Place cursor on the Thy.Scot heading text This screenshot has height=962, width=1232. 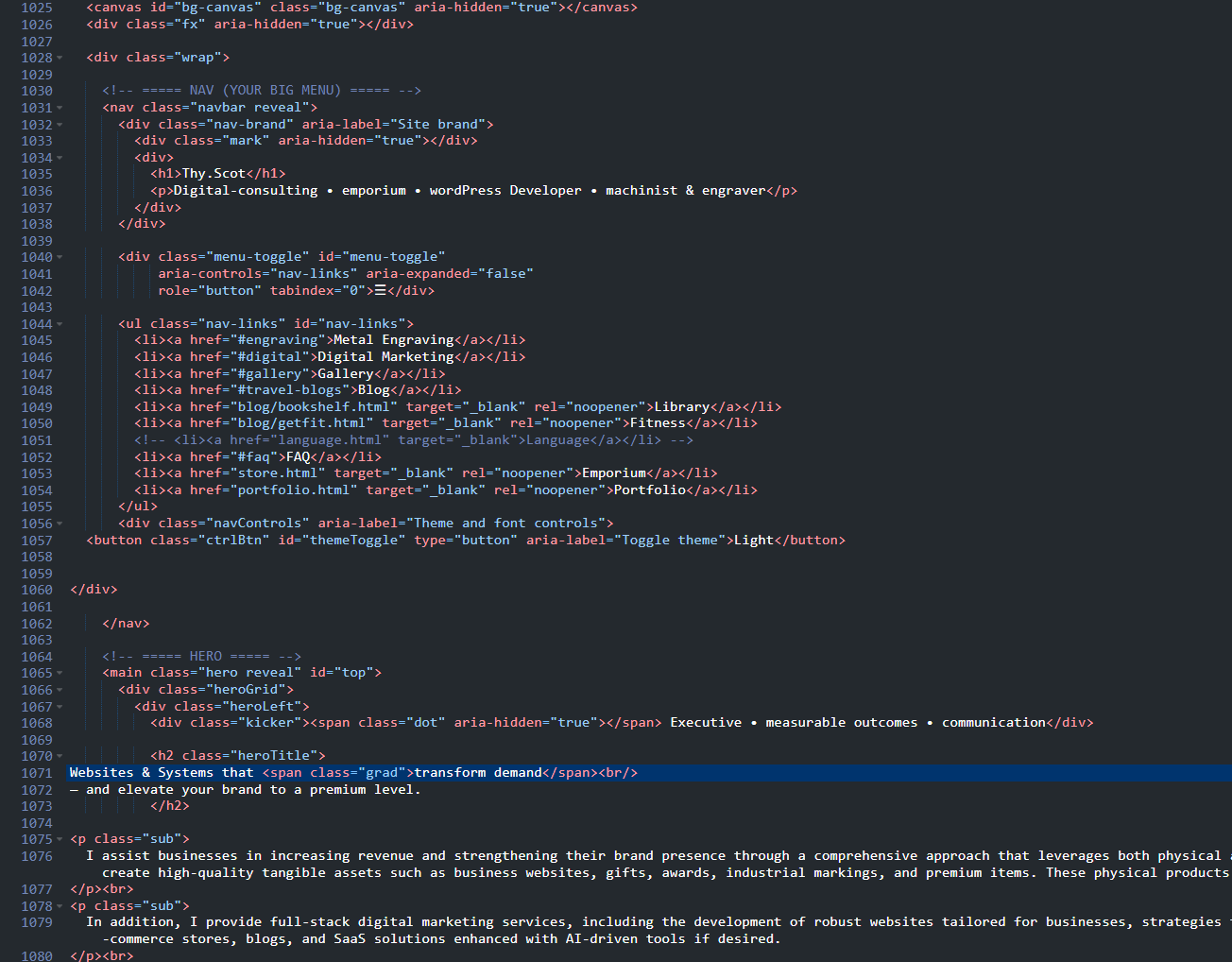[x=214, y=174]
